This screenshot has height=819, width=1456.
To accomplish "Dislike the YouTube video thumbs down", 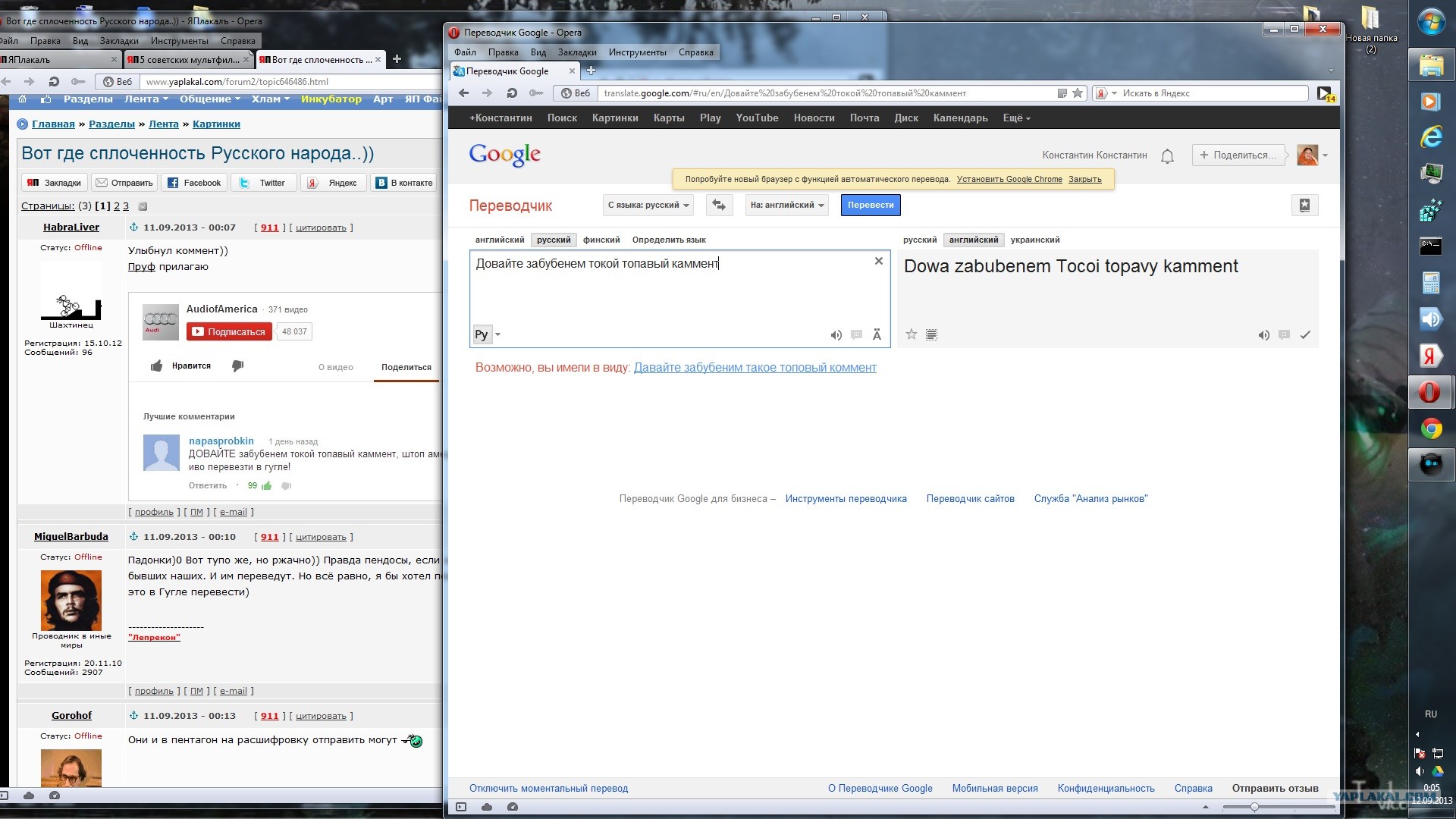I will (237, 366).
